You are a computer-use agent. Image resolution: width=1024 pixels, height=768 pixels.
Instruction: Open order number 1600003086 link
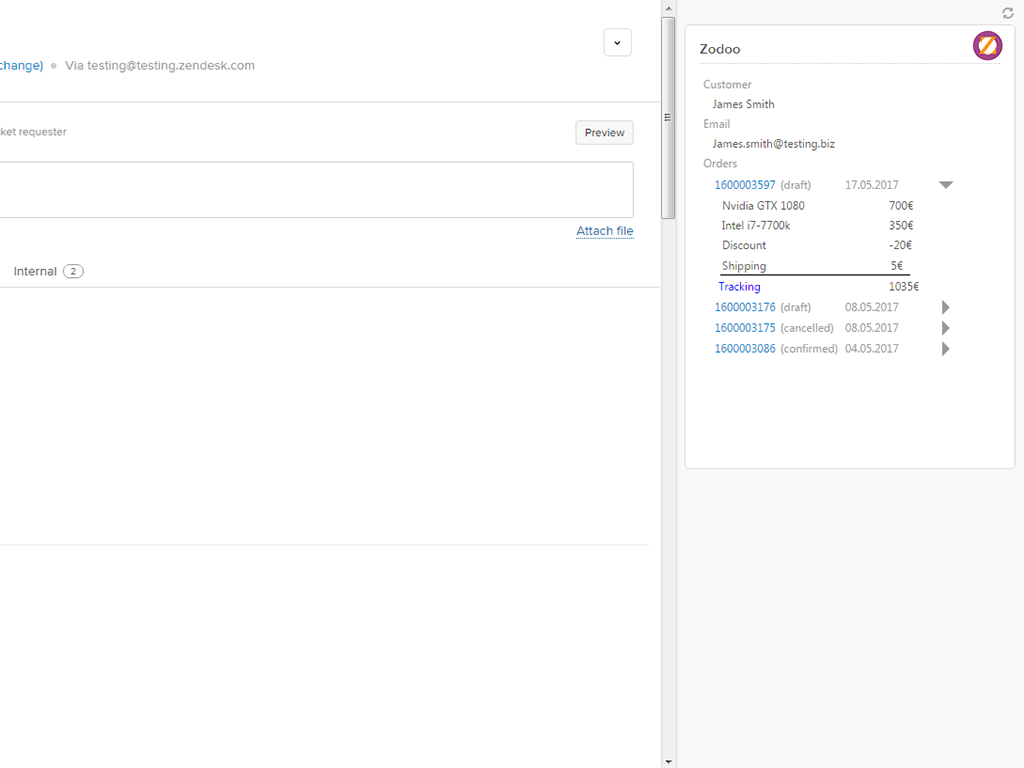point(744,349)
